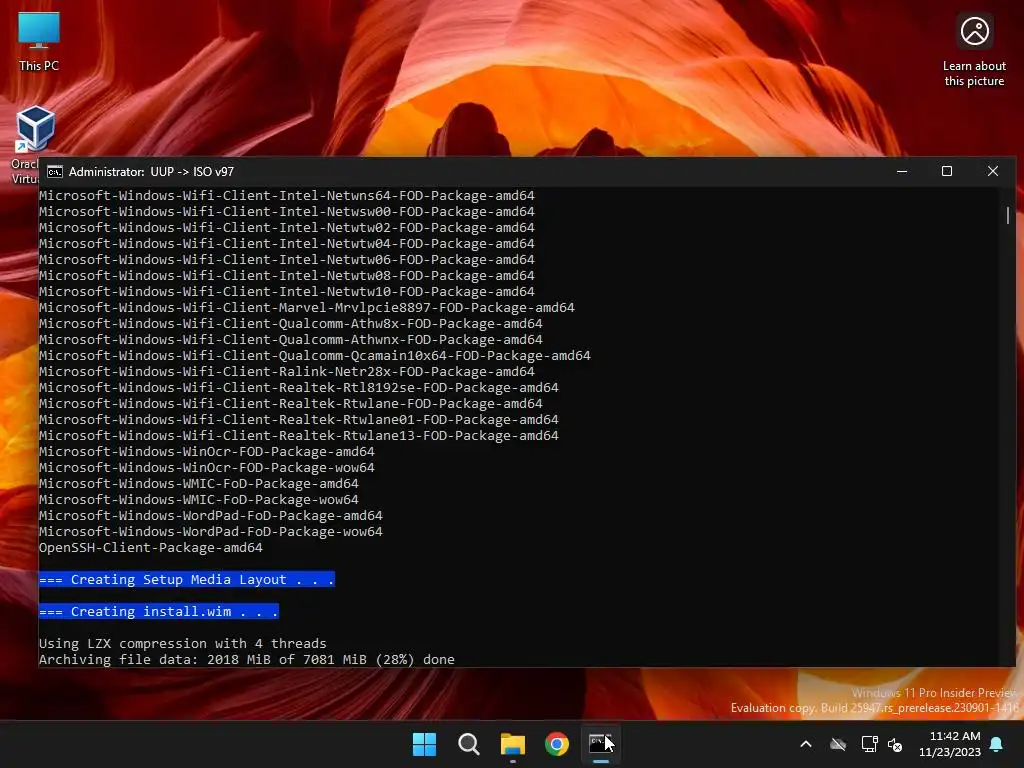The width and height of the screenshot is (1024, 768).
Task: Open the Windows Start menu
Action: (x=424, y=744)
